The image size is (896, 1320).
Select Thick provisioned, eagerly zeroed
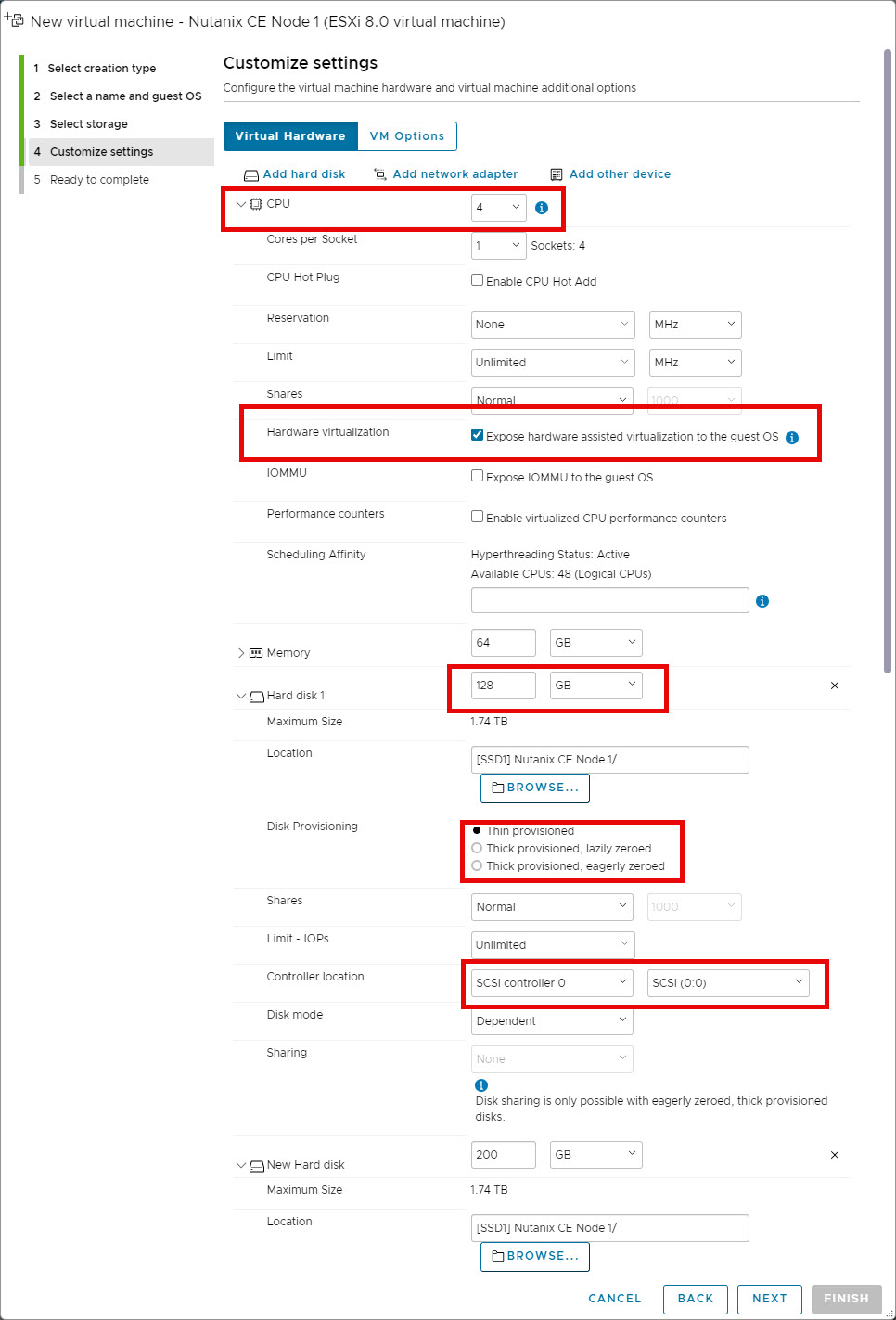pos(477,865)
